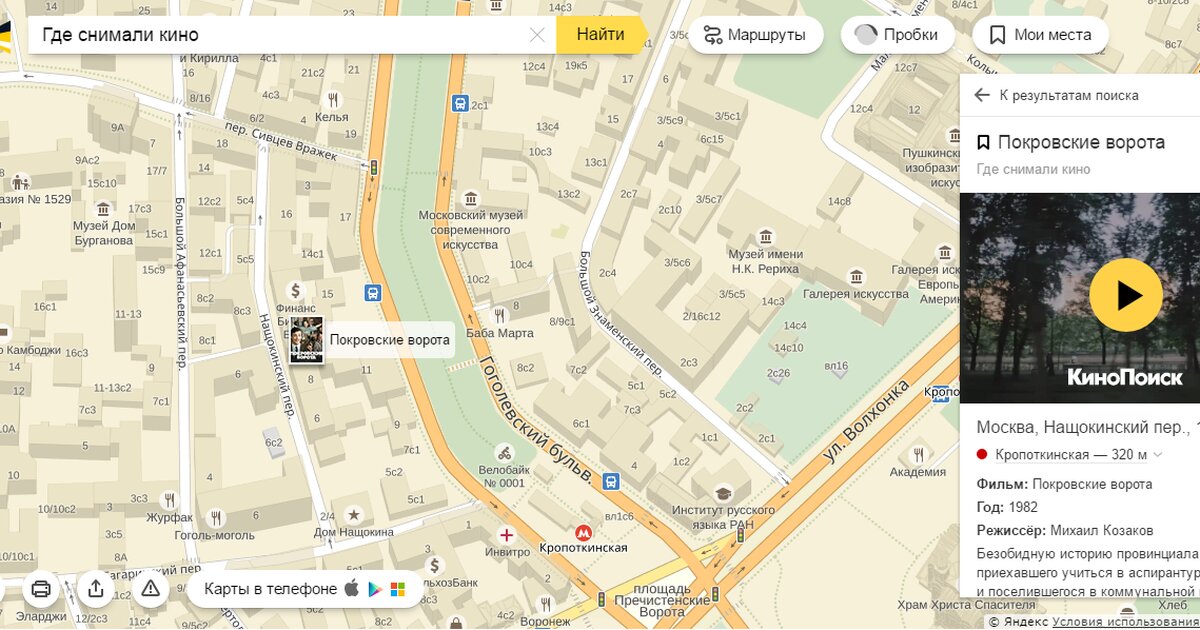Go back via К результатам поиска arrow
The height and width of the screenshot is (630, 1200).
tap(982, 95)
